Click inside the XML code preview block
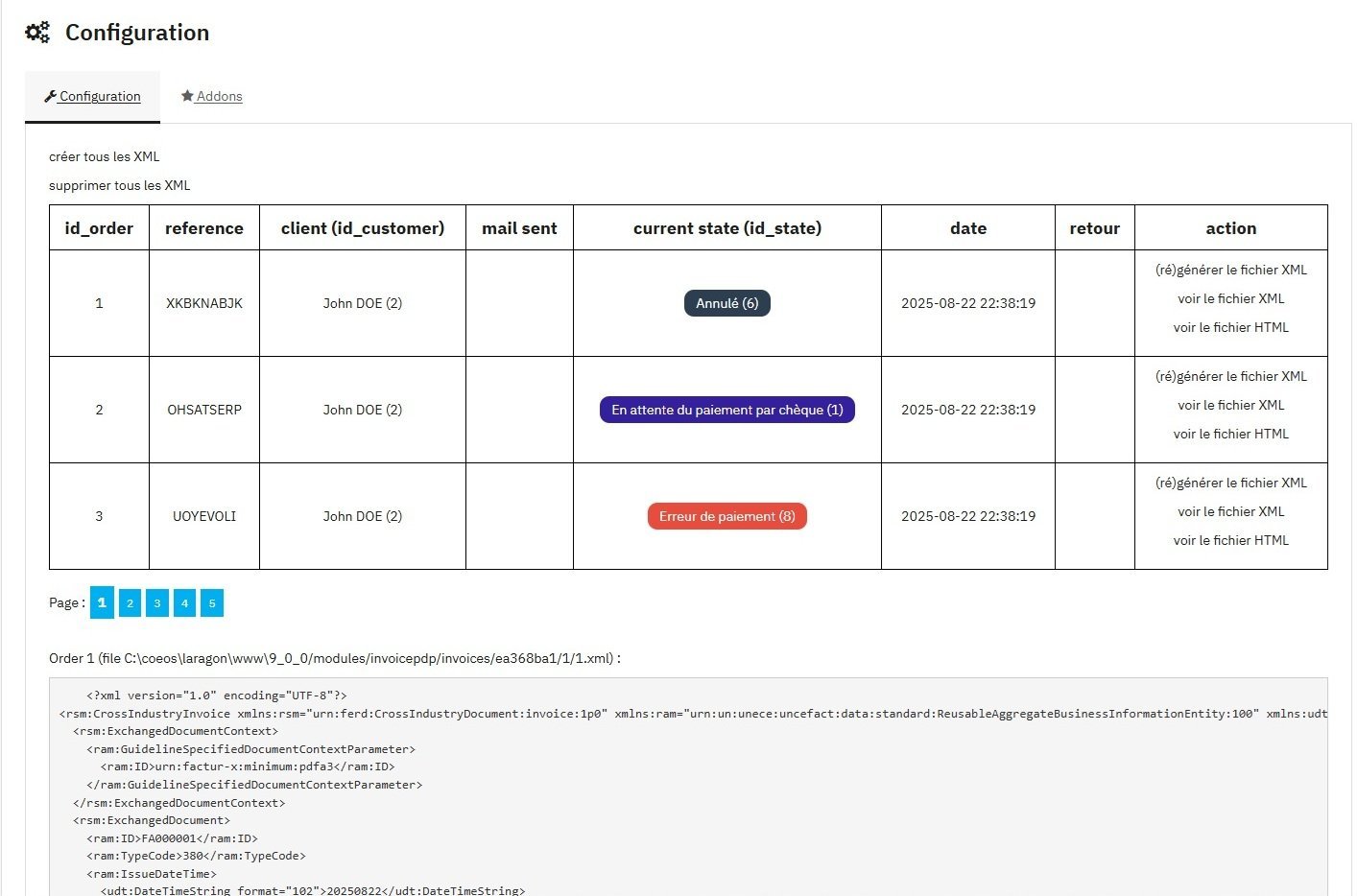1357x896 pixels. pyautogui.click(x=688, y=787)
